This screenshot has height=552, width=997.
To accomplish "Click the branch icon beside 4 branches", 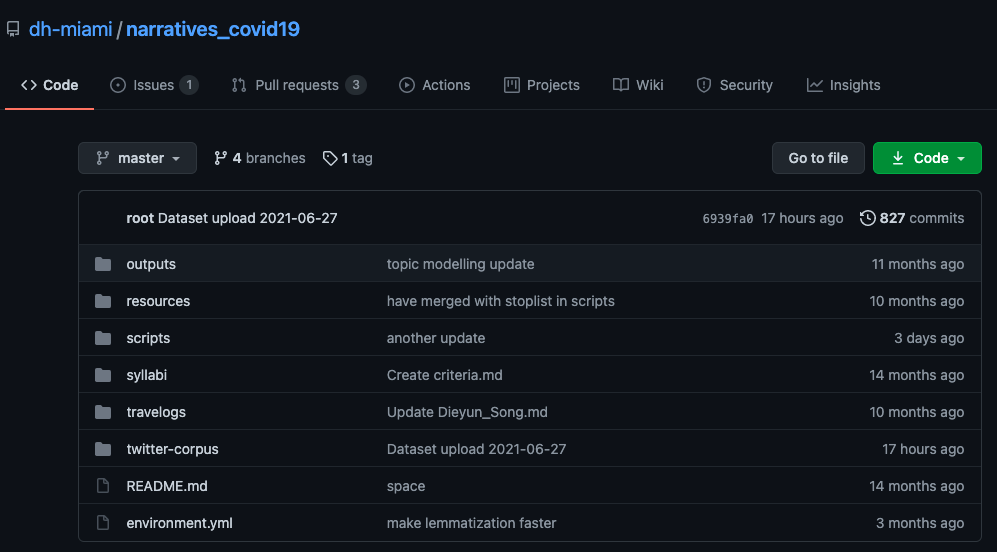I will (x=221, y=158).
